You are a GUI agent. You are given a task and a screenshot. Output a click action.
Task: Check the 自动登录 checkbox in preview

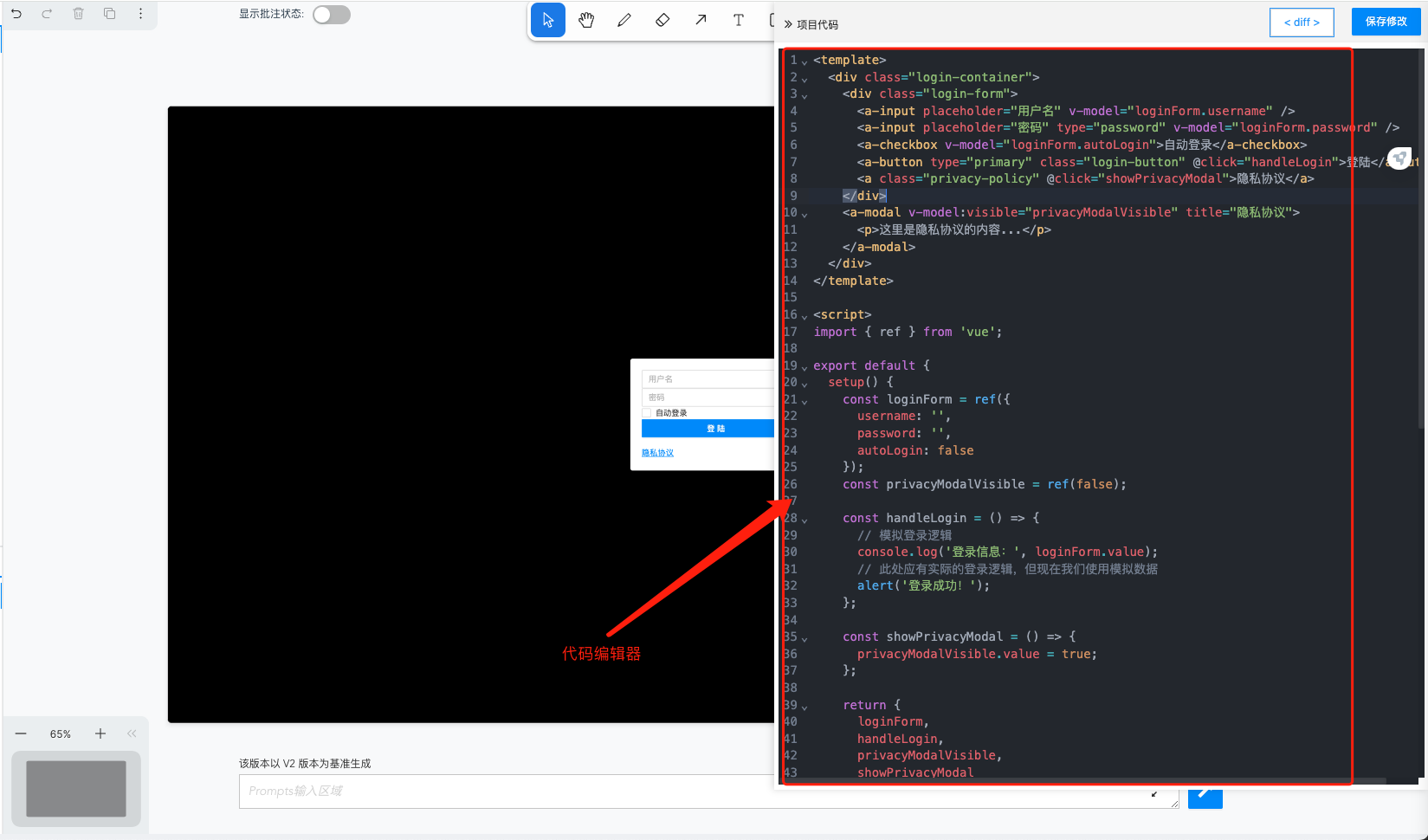point(647,413)
